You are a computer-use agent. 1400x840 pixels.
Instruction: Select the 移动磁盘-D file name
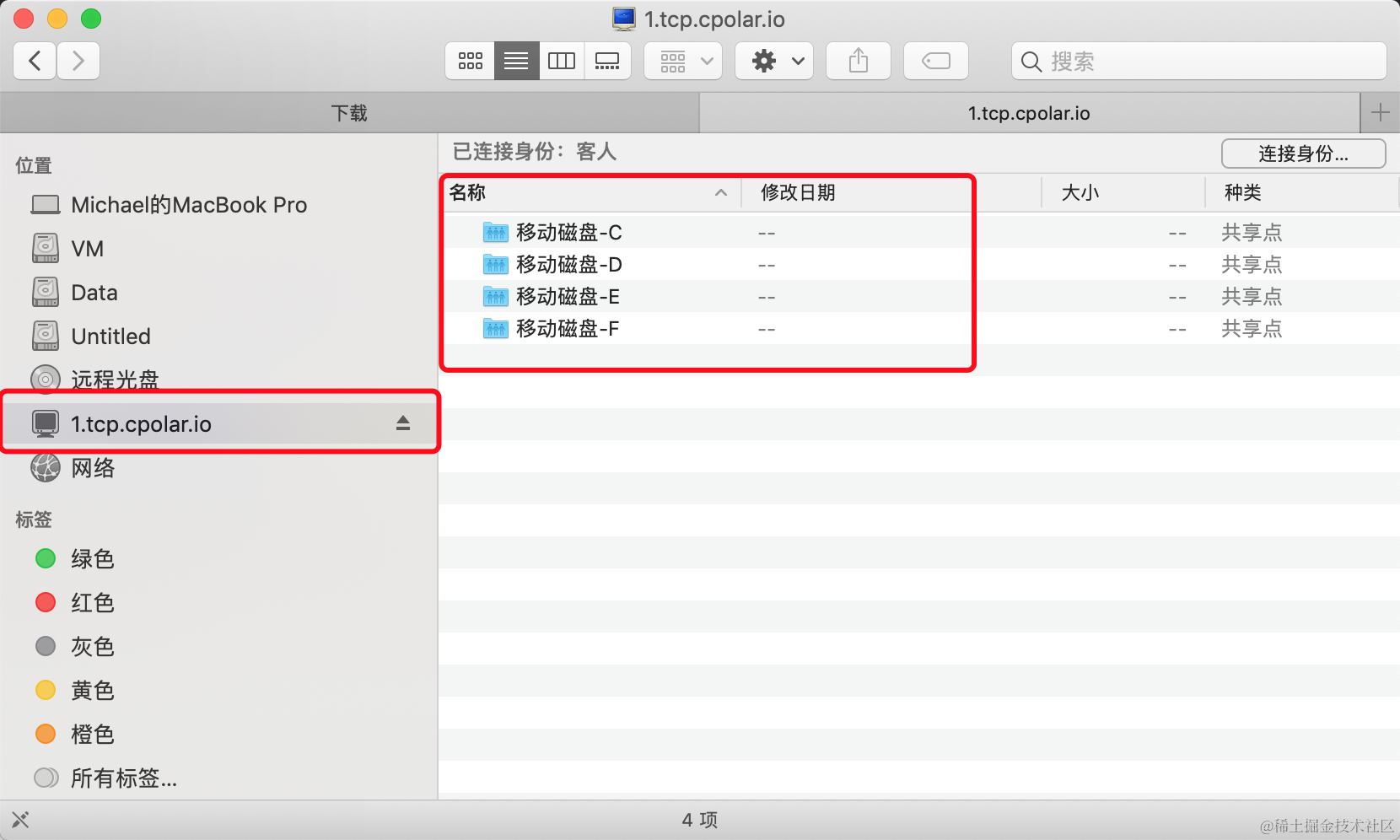[569, 264]
